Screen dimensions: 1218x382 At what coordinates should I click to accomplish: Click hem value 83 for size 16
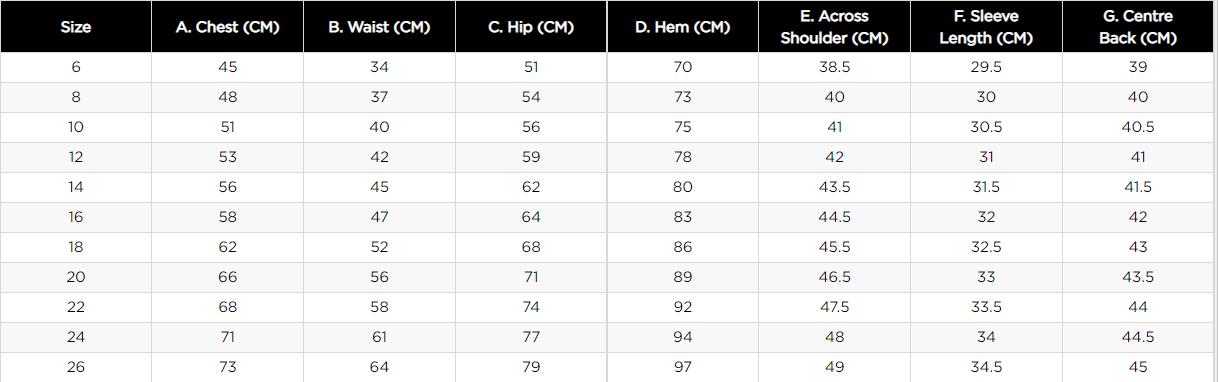pyautogui.click(x=683, y=217)
